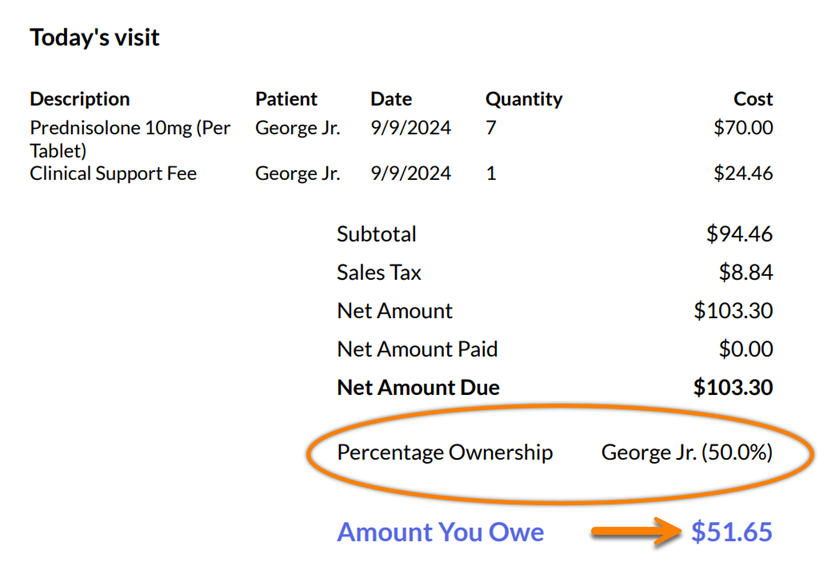Click the Quantity column header
The width and height of the screenshot is (839, 582).
pos(524,99)
